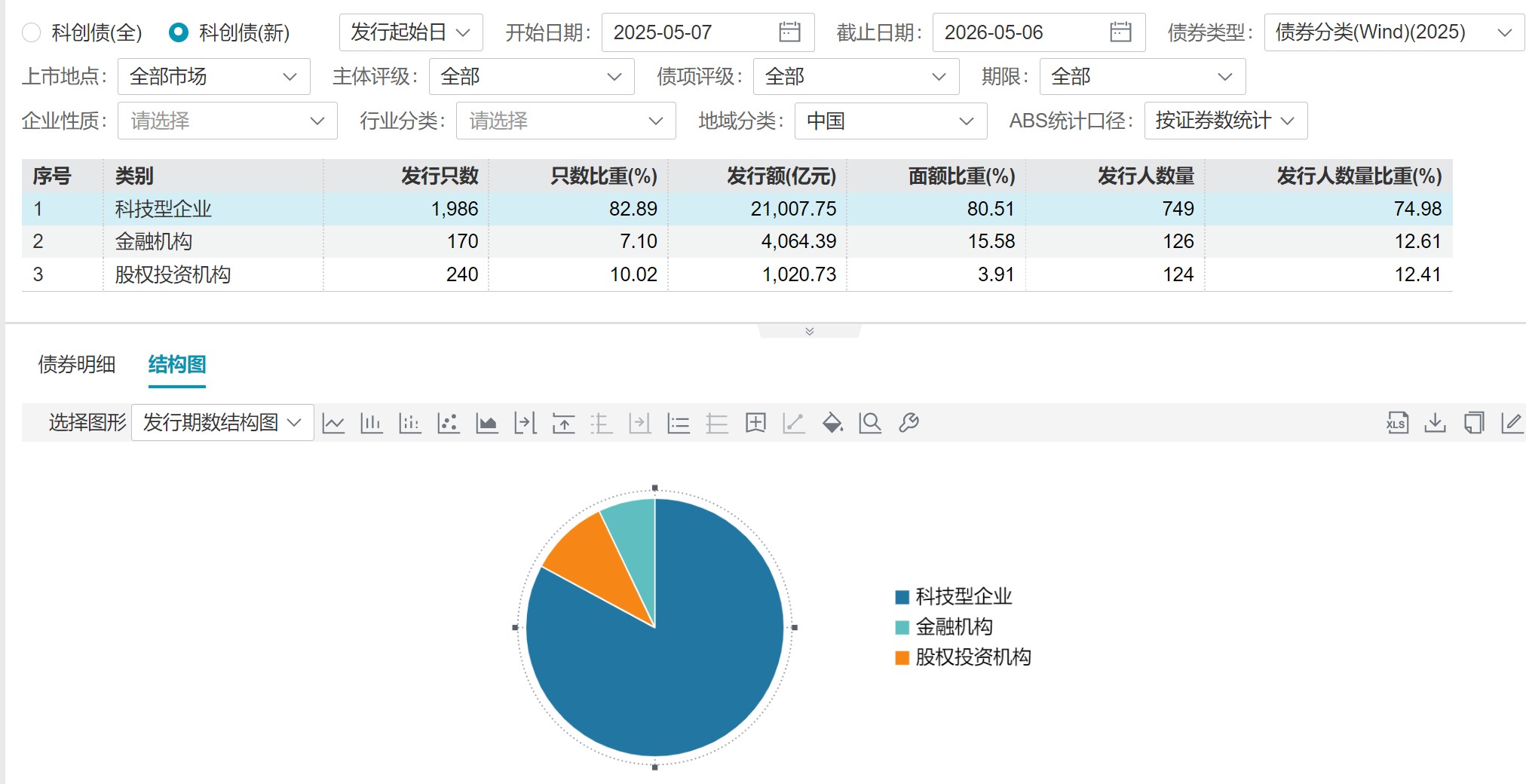The image size is (1526, 784).
Task: Click the greyed vertical gridlines icon
Action: pyautogui.click(x=602, y=423)
